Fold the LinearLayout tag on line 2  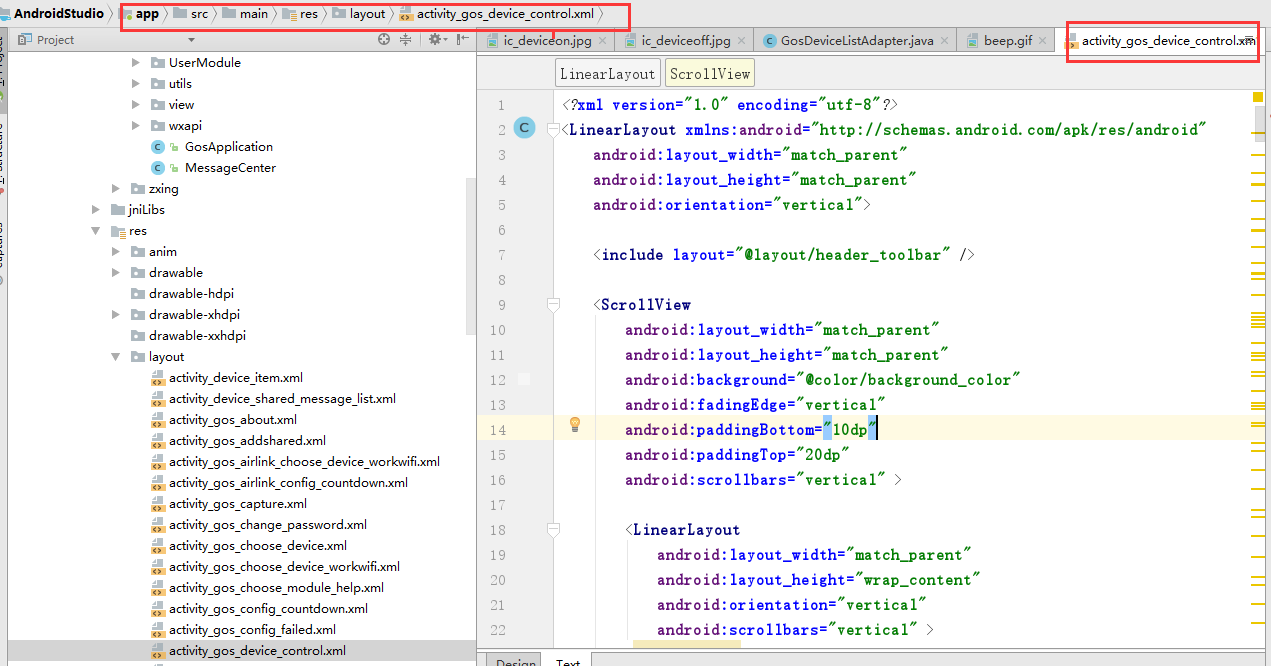(553, 130)
